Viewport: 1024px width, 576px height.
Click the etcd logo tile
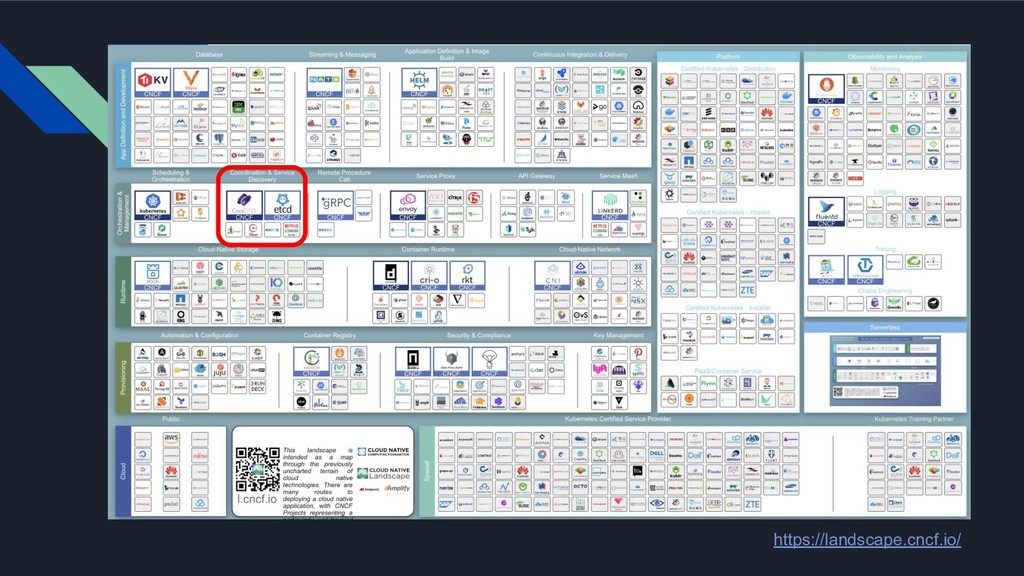[283, 205]
